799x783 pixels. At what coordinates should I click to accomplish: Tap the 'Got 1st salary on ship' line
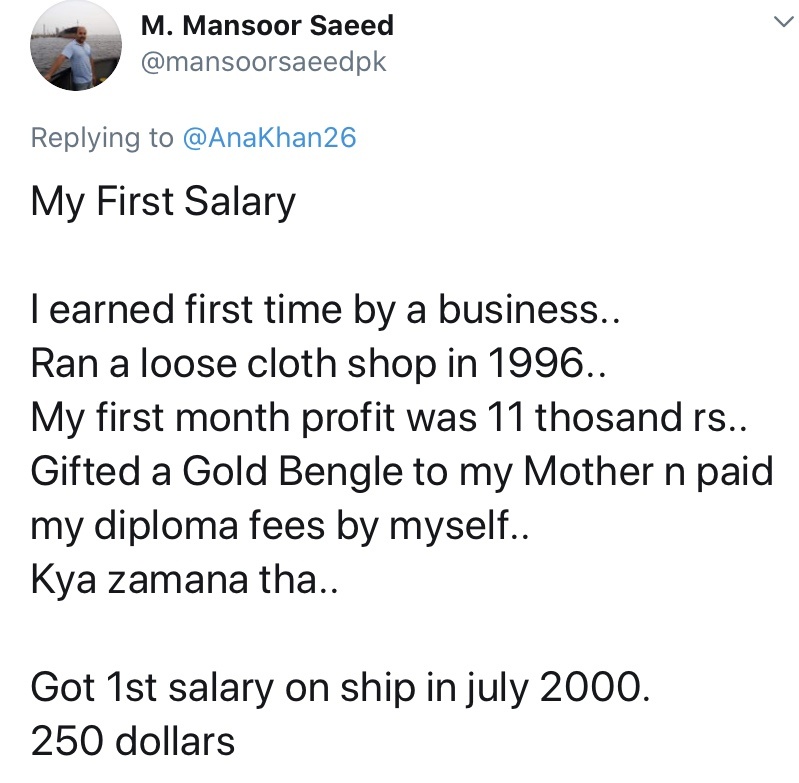pyautogui.click(x=340, y=689)
